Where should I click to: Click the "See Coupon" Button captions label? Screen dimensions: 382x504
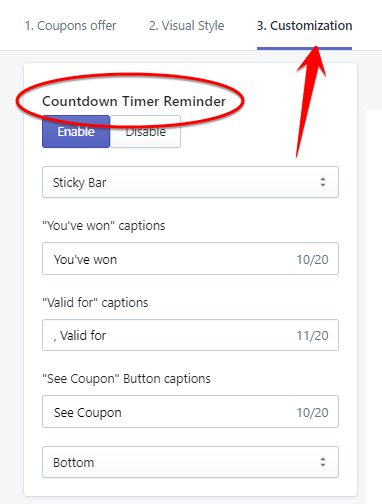coord(127,379)
